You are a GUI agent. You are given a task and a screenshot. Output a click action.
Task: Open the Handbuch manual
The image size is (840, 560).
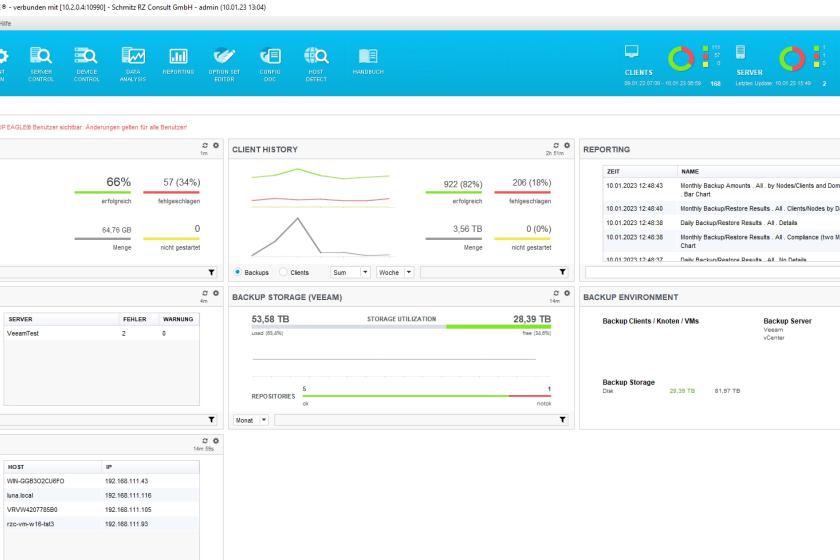[368, 61]
